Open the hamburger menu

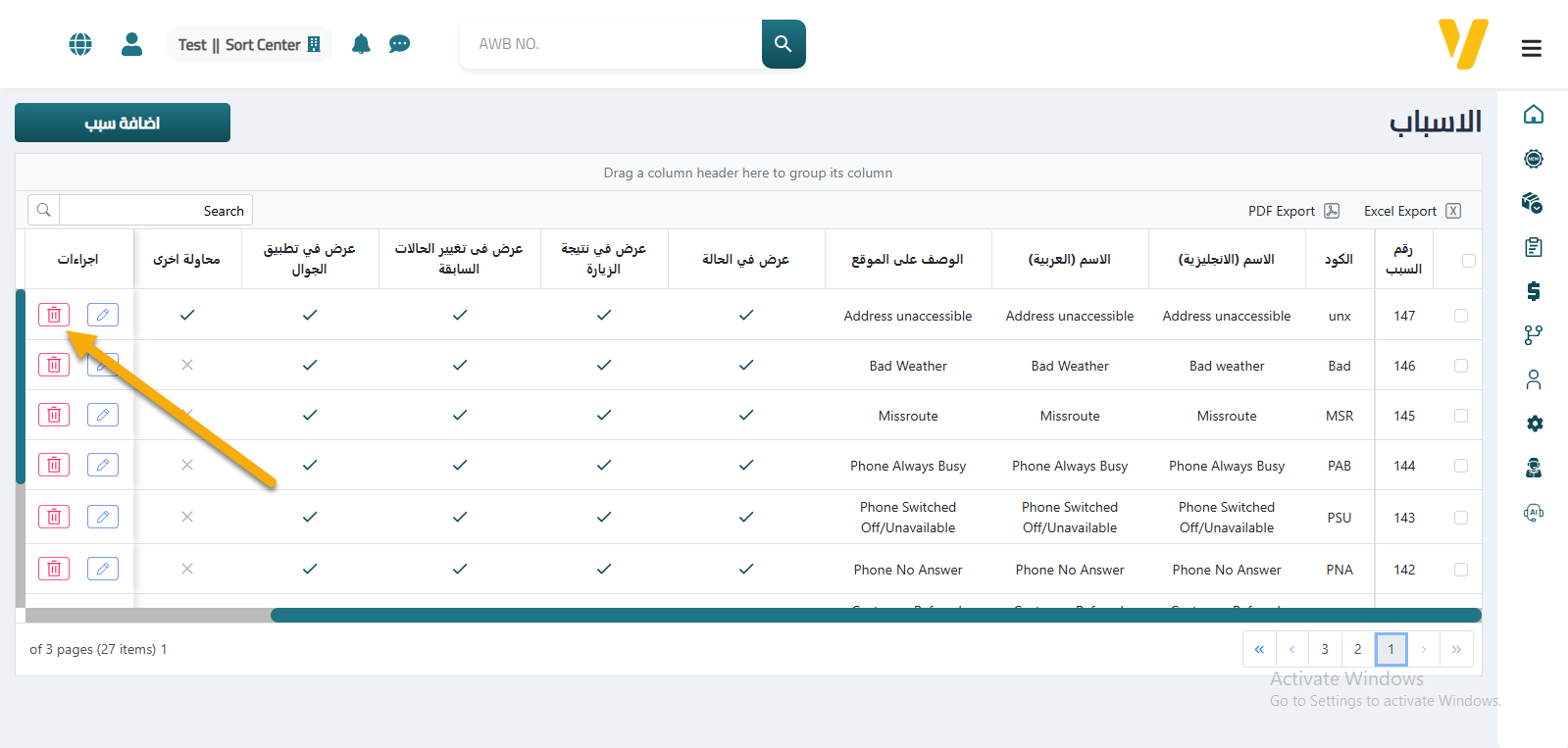click(1531, 48)
